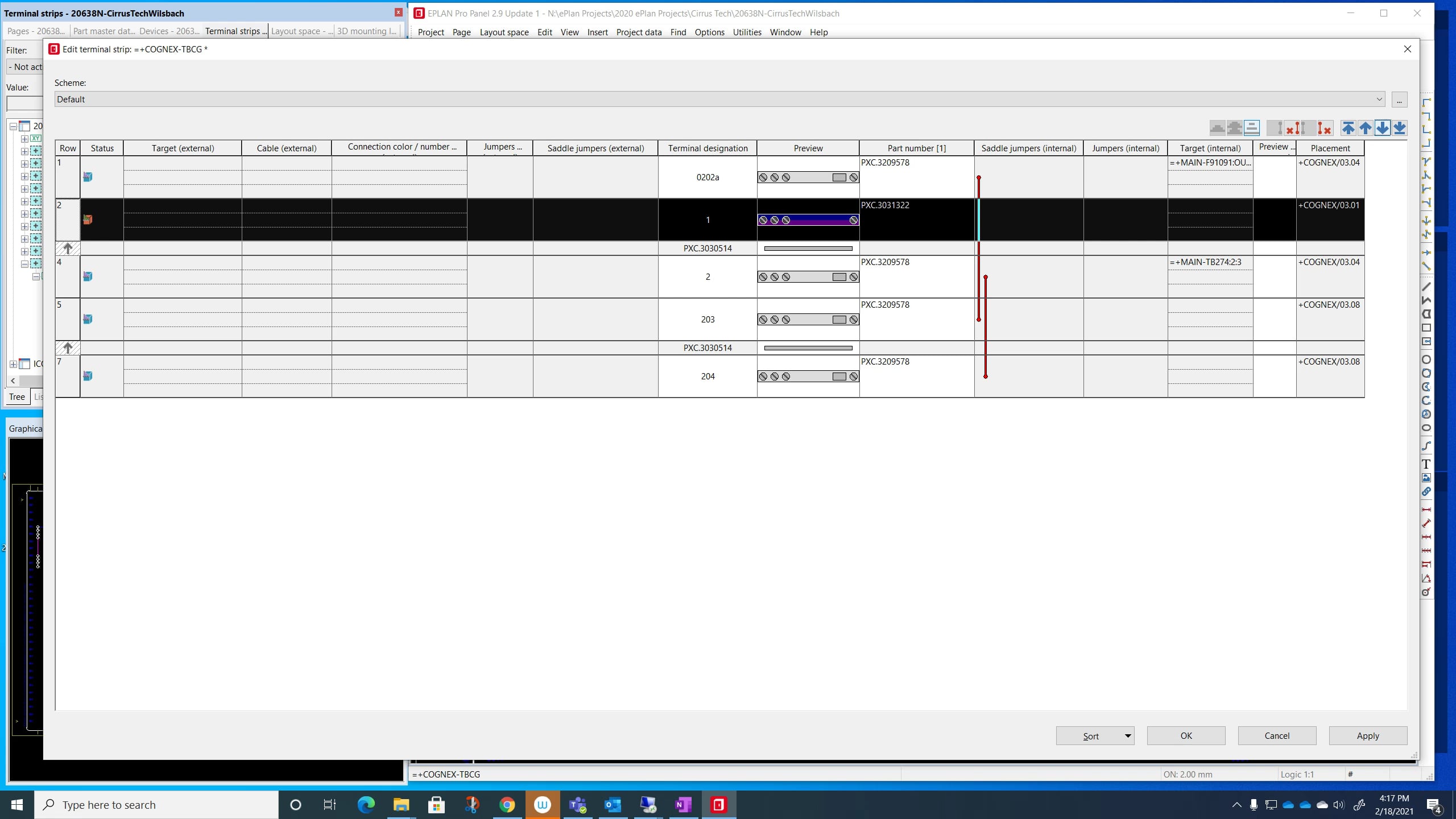Click the ... button beside the Scheme field

point(1400,99)
